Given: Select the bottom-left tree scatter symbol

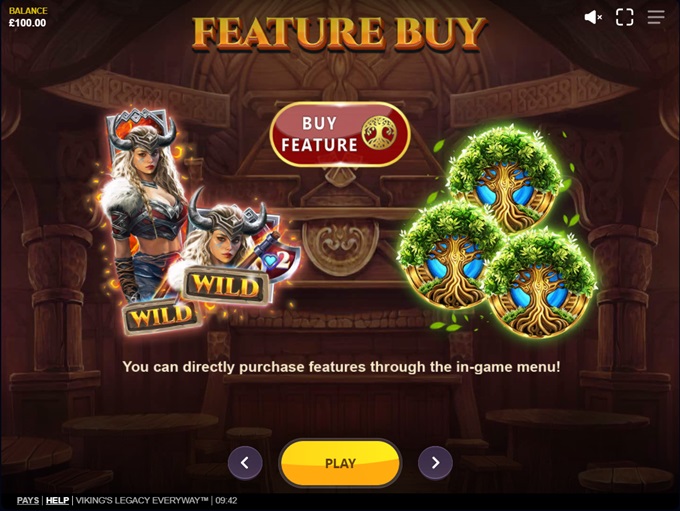Looking at the screenshot, I should [449, 256].
